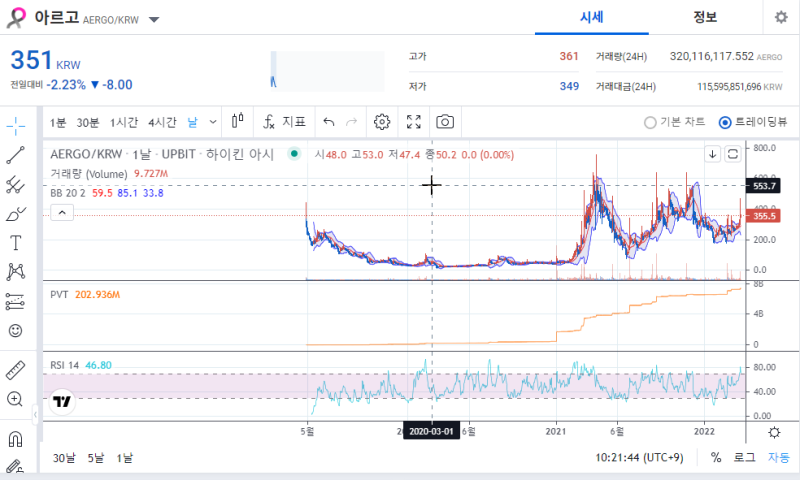The height and width of the screenshot is (480, 800).
Task: Click the 2020-03-01 date marker
Action: [x=431, y=432]
